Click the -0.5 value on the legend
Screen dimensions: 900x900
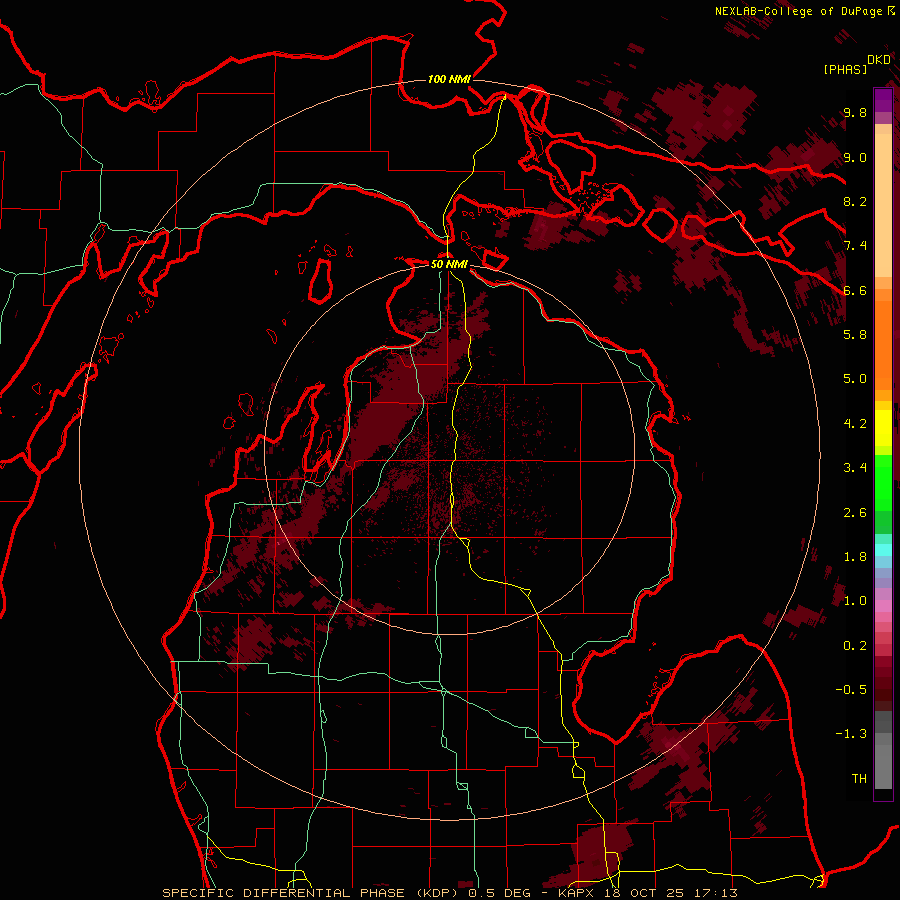coord(851,690)
